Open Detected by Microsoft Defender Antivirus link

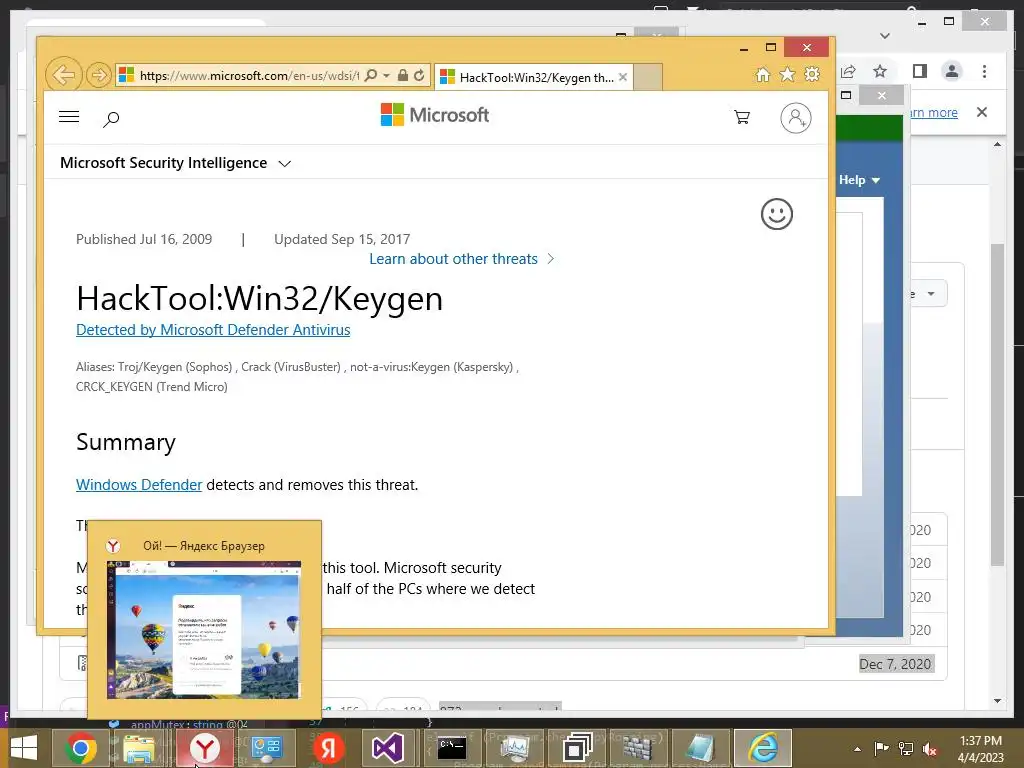click(213, 330)
